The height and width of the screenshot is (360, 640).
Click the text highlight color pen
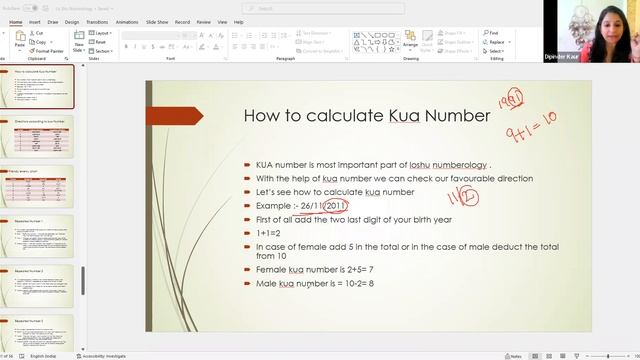coord(202,47)
